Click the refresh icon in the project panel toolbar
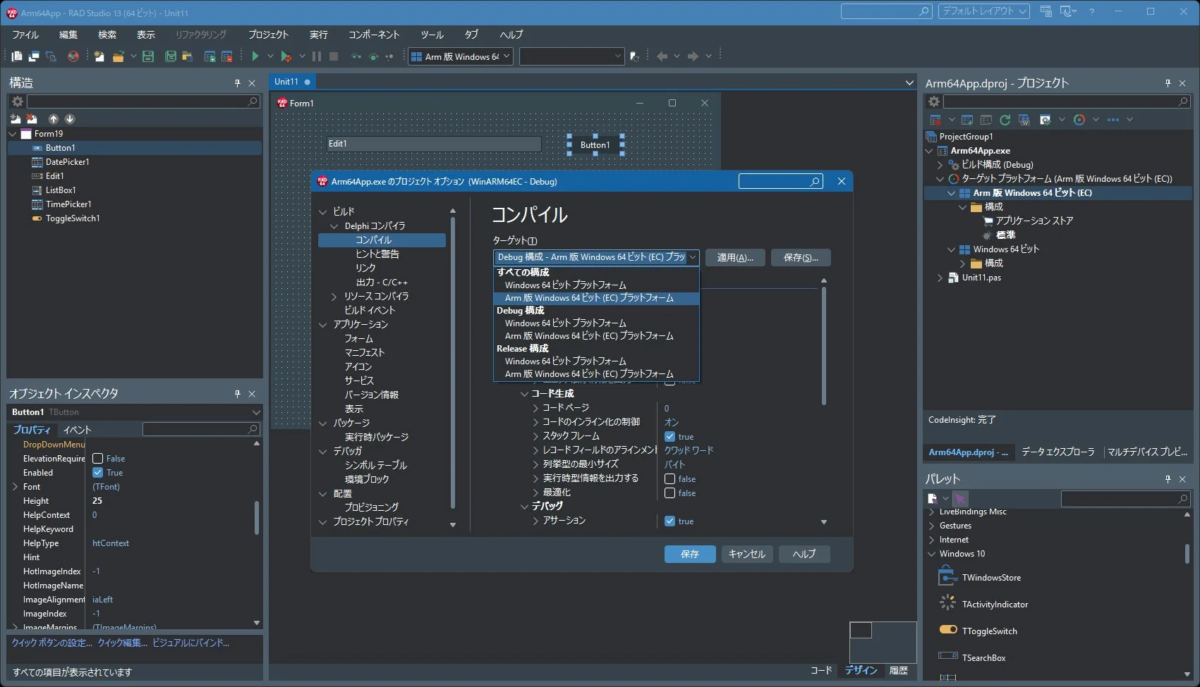The height and width of the screenshot is (687, 1200). (x=1006, y=119)
